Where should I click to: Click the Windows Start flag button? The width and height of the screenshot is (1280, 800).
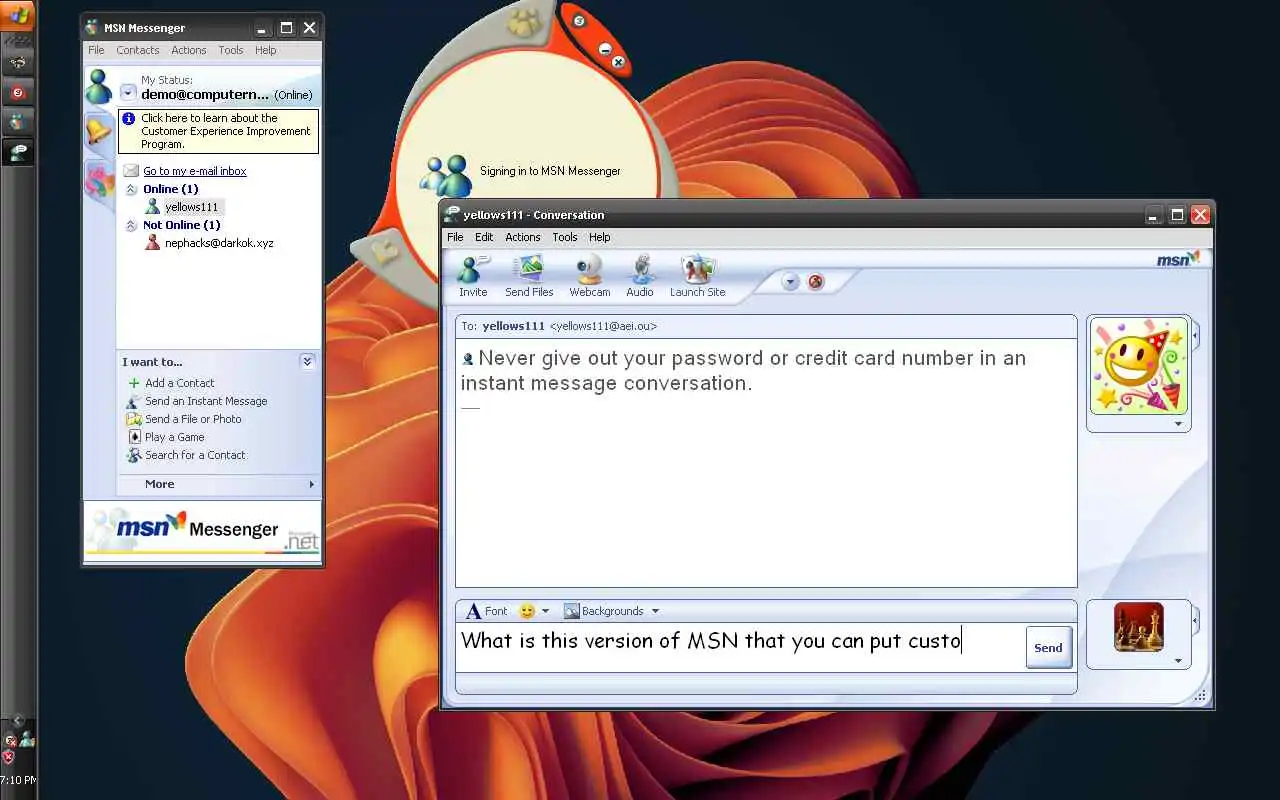18,15
